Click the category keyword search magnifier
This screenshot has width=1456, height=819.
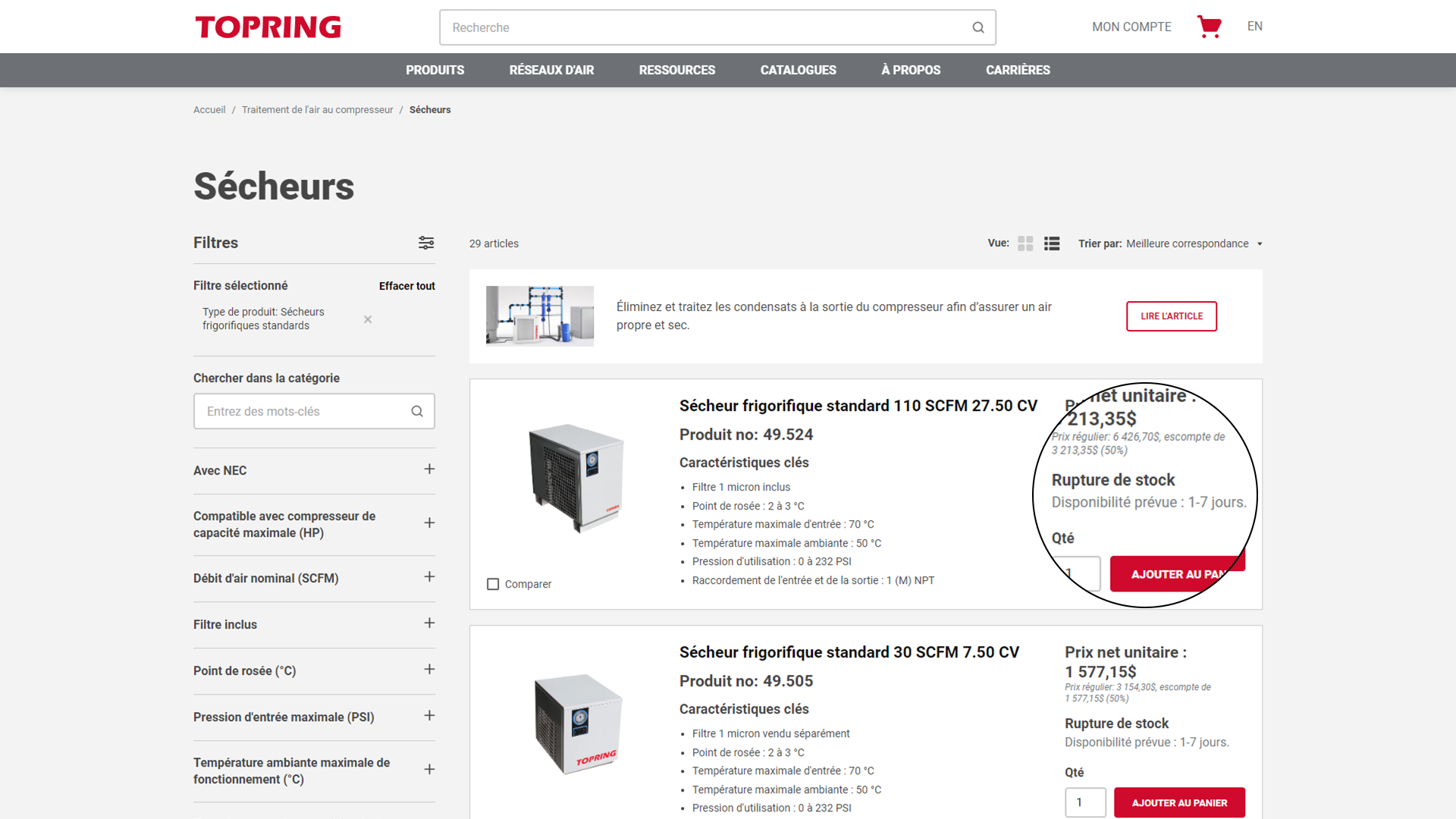coord(417,411)
